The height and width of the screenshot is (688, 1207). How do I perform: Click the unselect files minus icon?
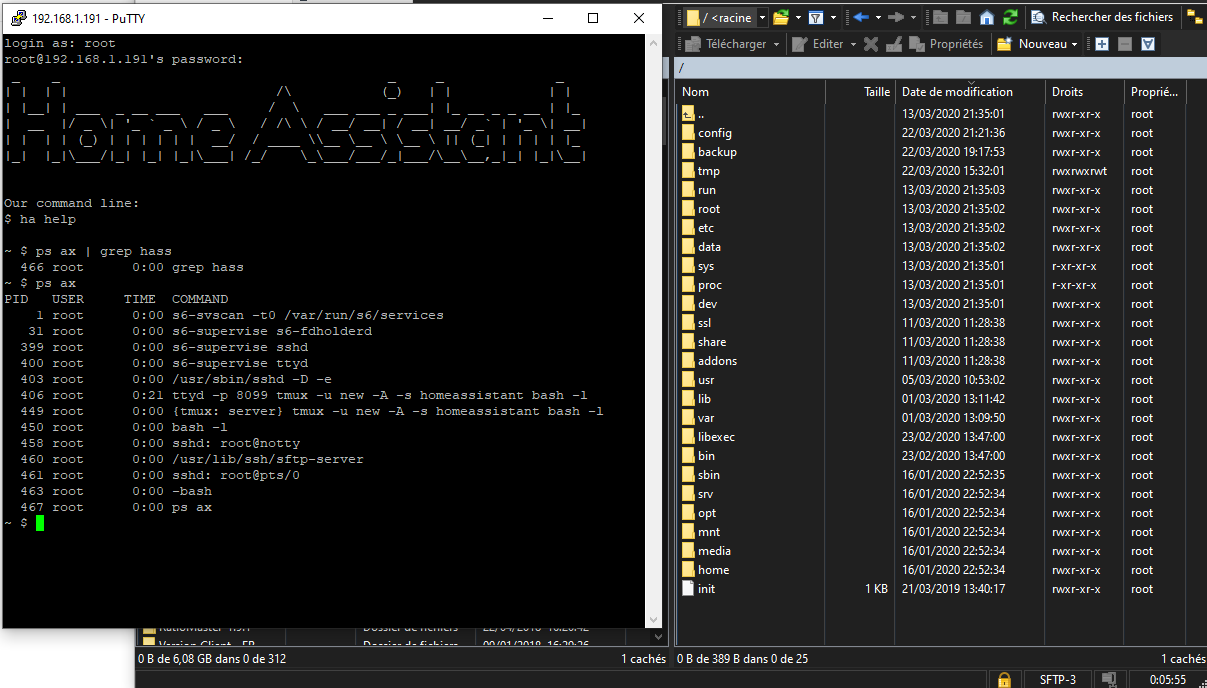click(1125, 44)
